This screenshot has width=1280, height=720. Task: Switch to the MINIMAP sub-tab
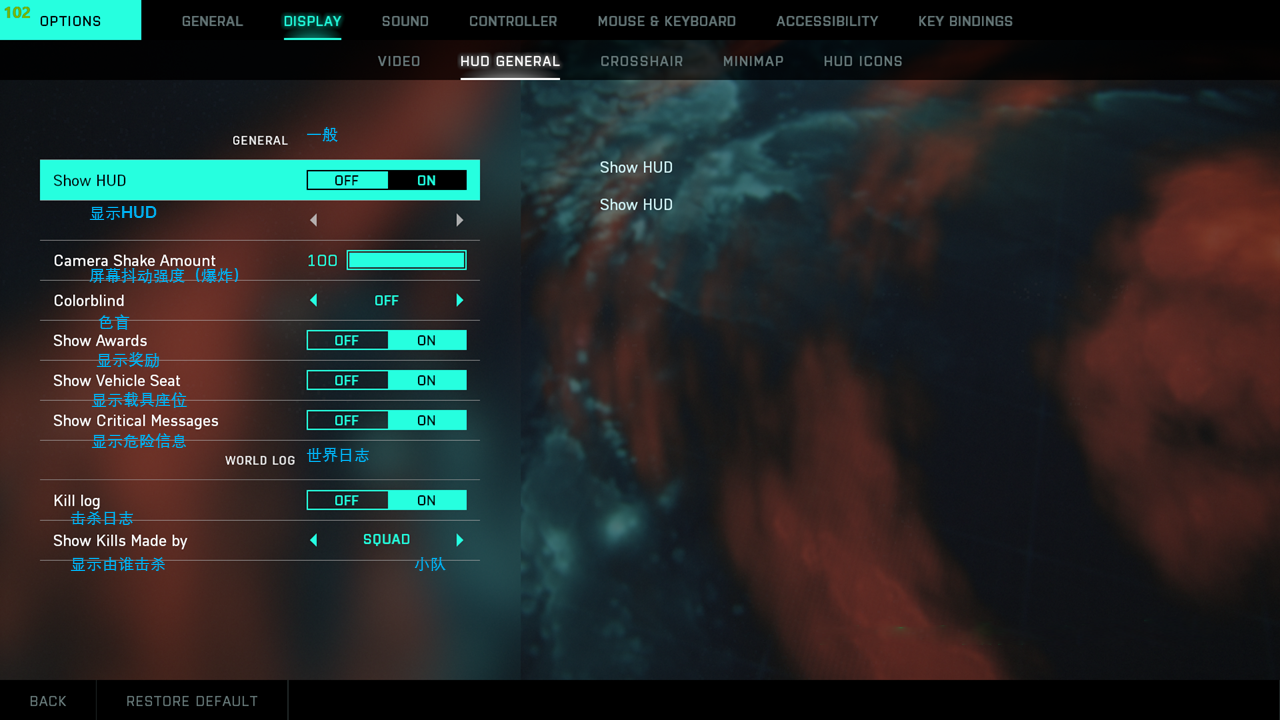point(753,61)
